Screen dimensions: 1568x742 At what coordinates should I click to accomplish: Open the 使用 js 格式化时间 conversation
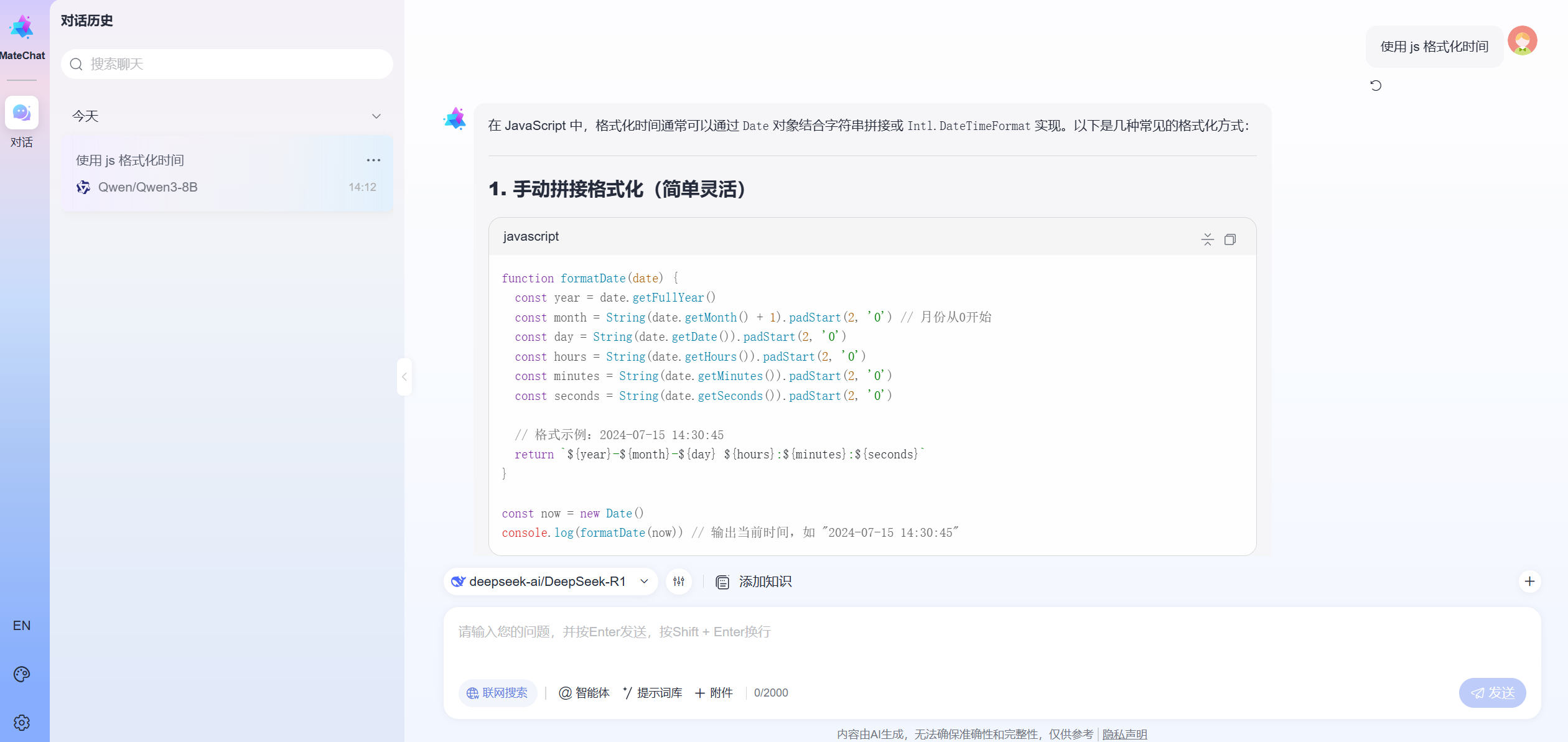tap(227, 174)
